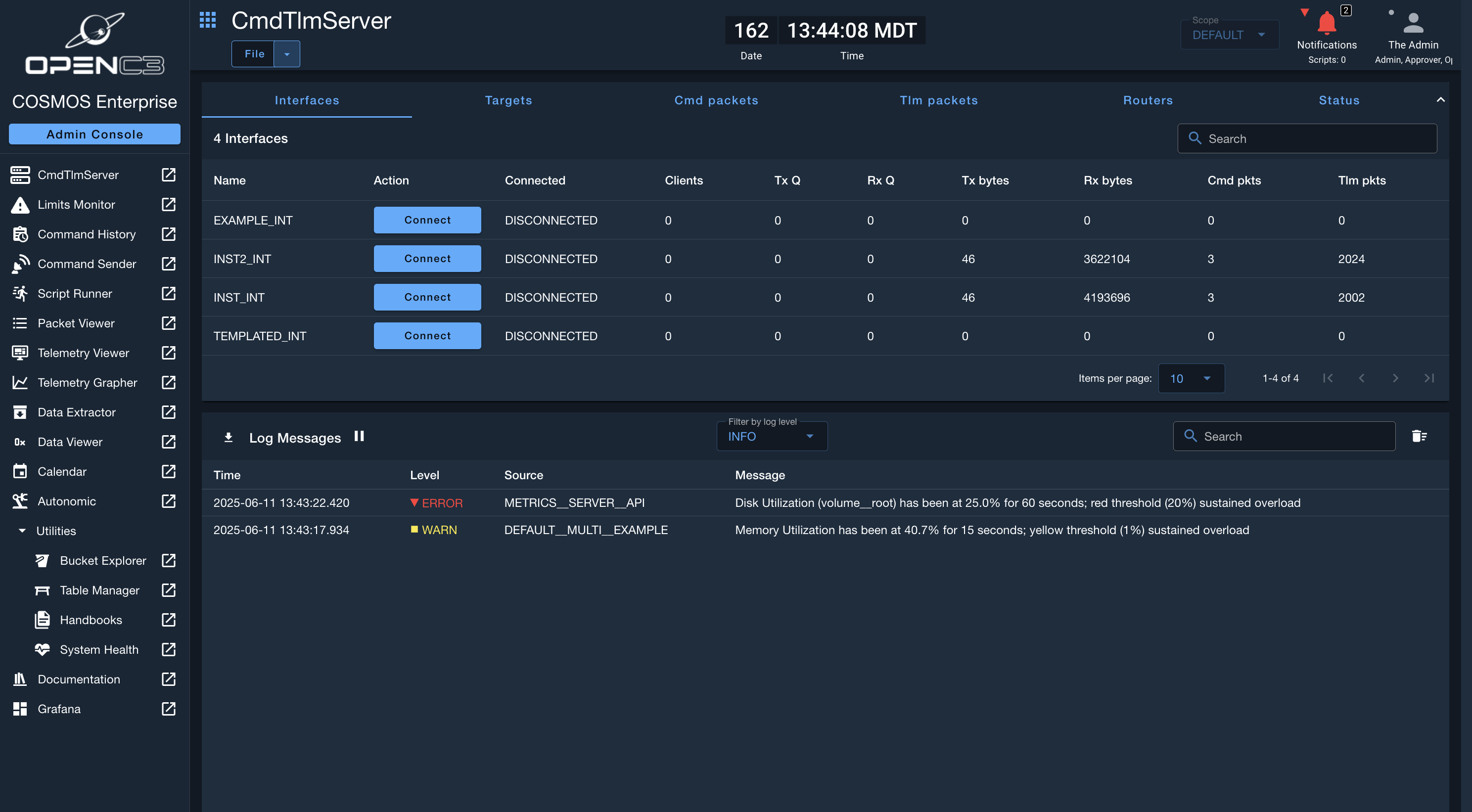The height and width of the screenshot is (812, 1472).
Task: Click the Telemetry Viewer sidebar icon
Action: point(20,353)
